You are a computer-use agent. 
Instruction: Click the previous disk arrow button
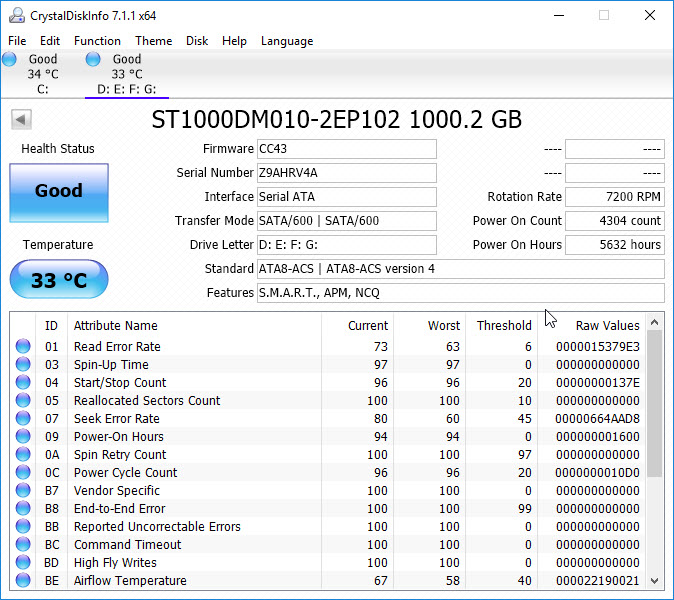[21, 119]
